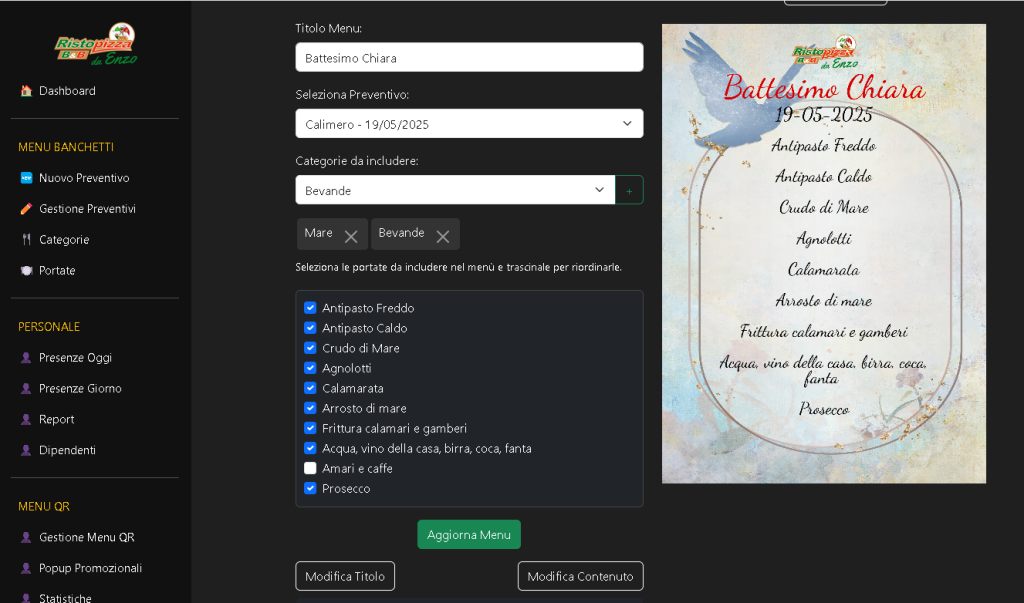Image resolution: width=1024 pixels, height=603 pixels.
Task: Uncheck the Prosecco checkbox
Action: [x=310, y=488]
